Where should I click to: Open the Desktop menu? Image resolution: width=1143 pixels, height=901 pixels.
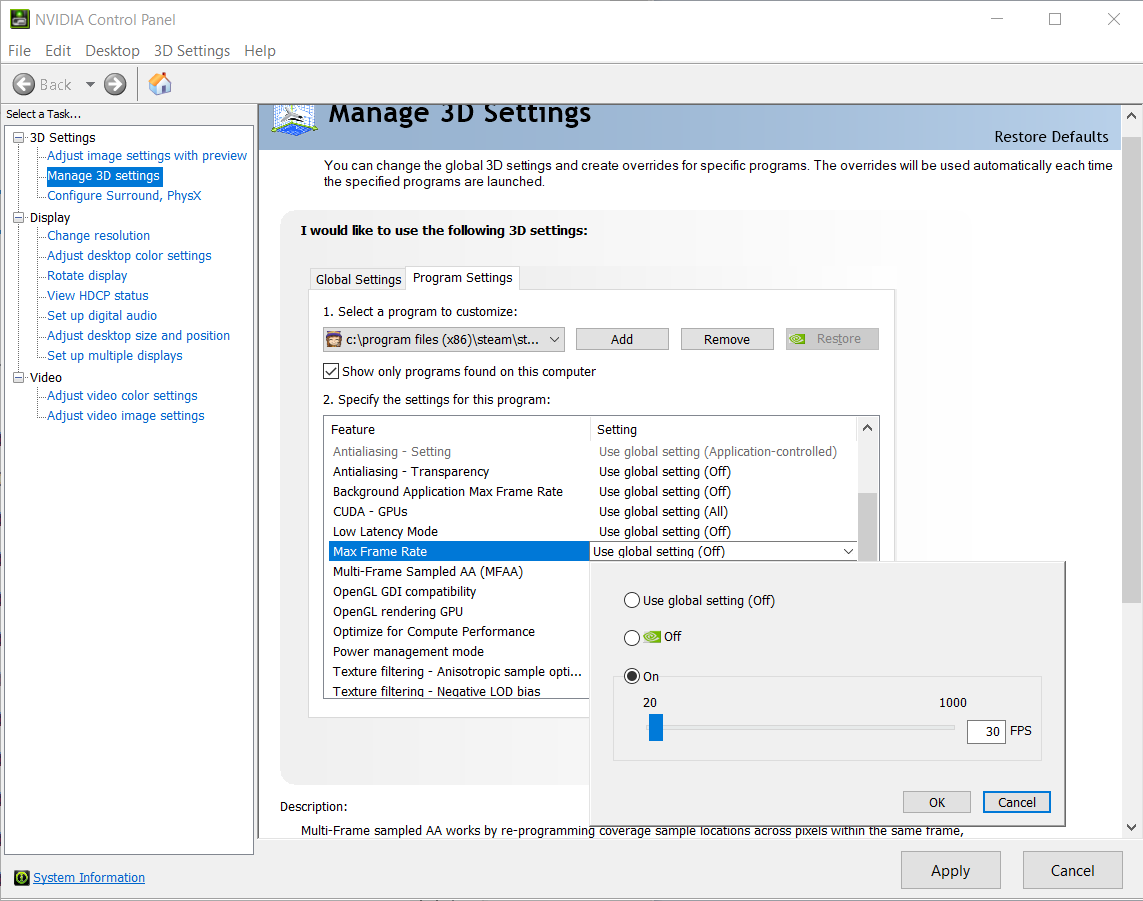point(112,51)
